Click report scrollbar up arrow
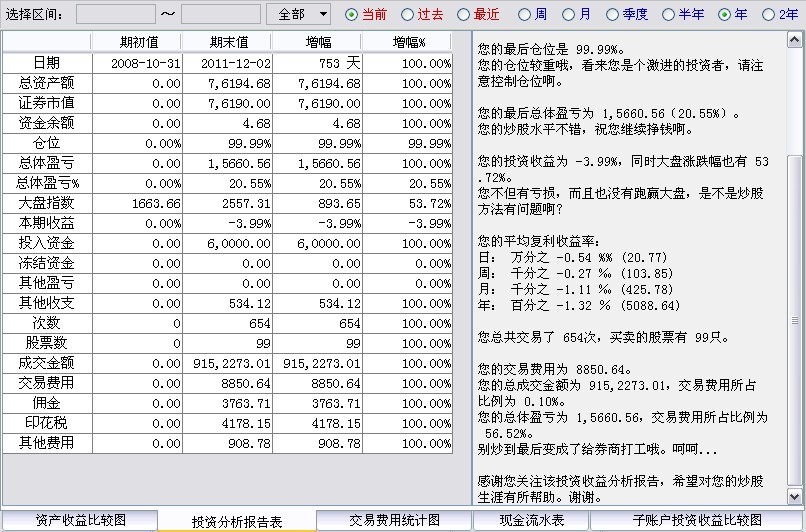 795,40
